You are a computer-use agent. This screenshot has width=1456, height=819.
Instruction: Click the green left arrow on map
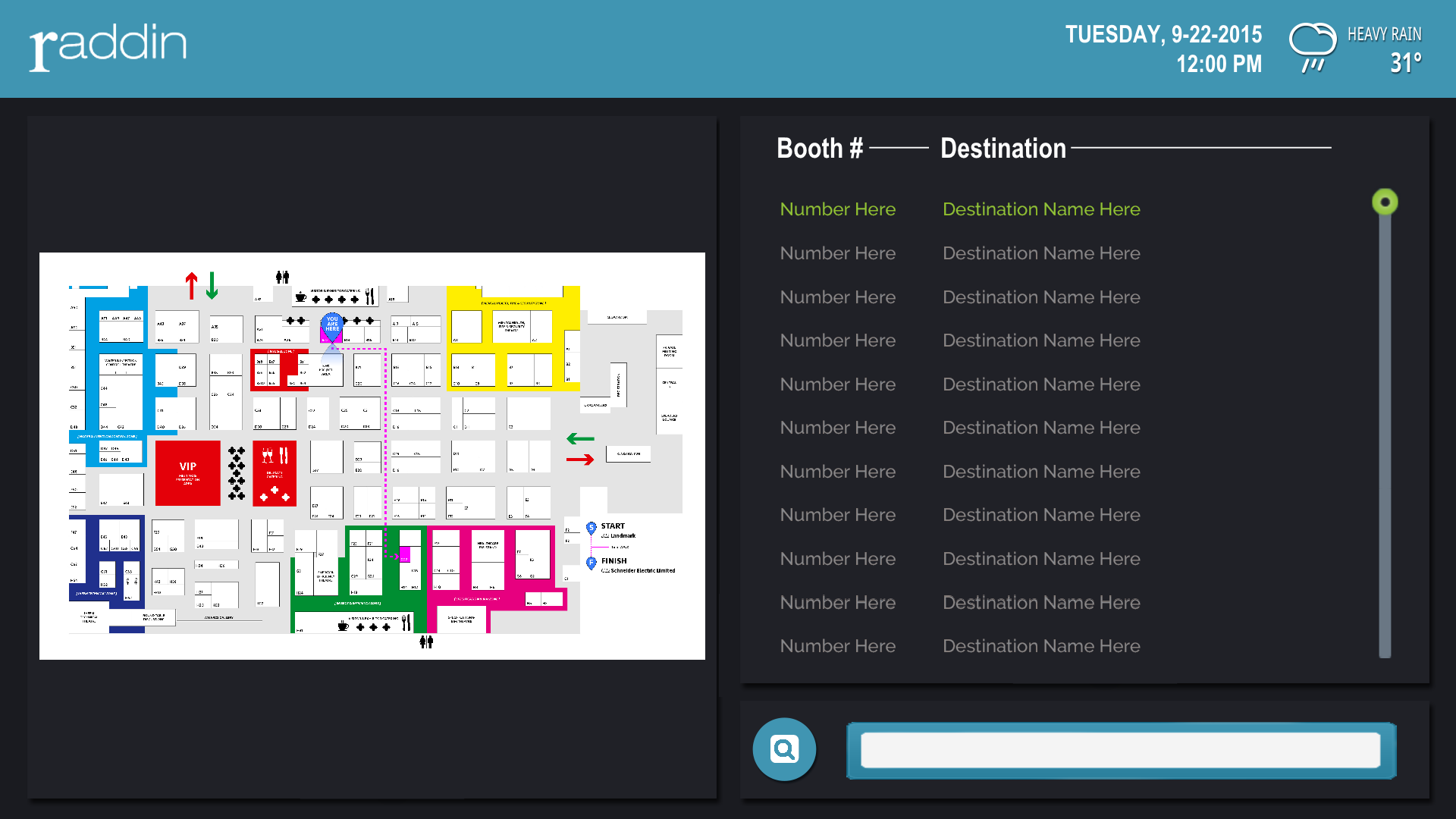(x=580, y=439)
